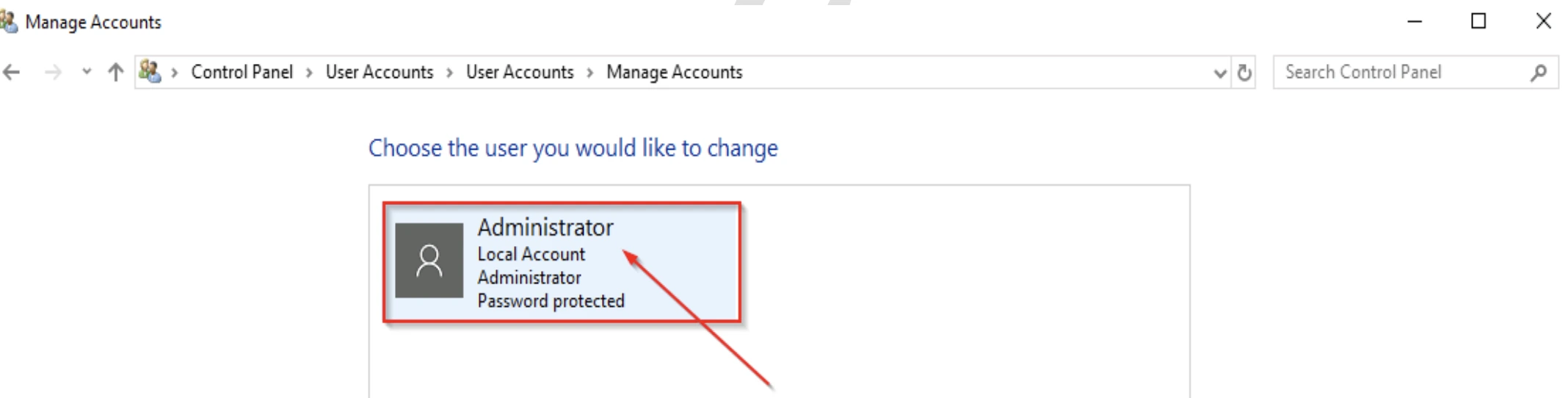Select Control Panel in the breadcrumb
Image resolution: width=1568 pixels, height=398 pixels.
242,72
